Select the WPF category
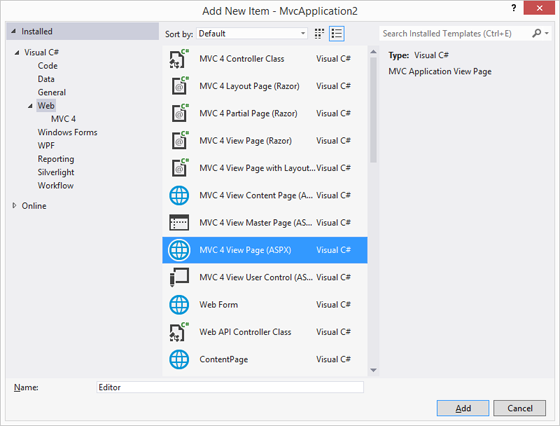 pyautogui.click(x=46, y=146)
